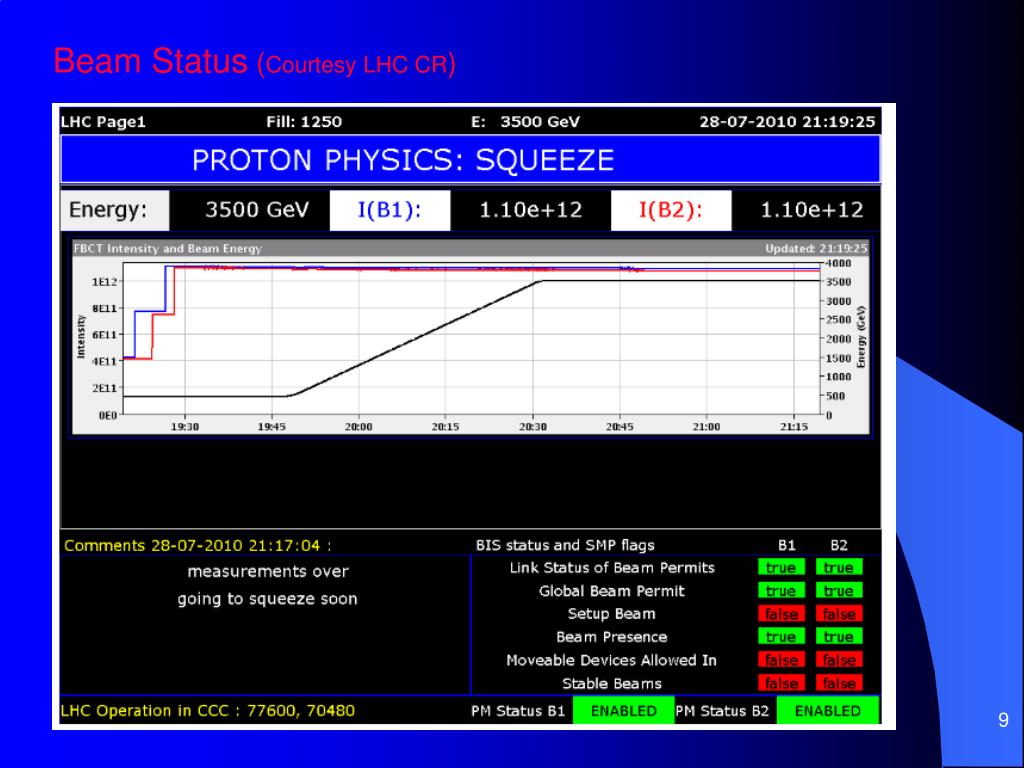Click the "FBCT Intensity and Beam Energy" chart title
Viewport: 1024px width, 768px height.
[x=168, y=249]
